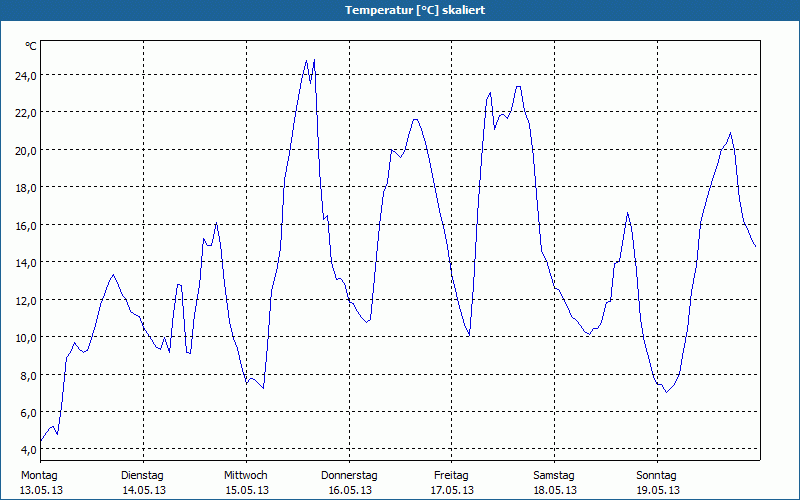Click the Donnerstag axis label
800x500 pixels.
pos(349,476)
